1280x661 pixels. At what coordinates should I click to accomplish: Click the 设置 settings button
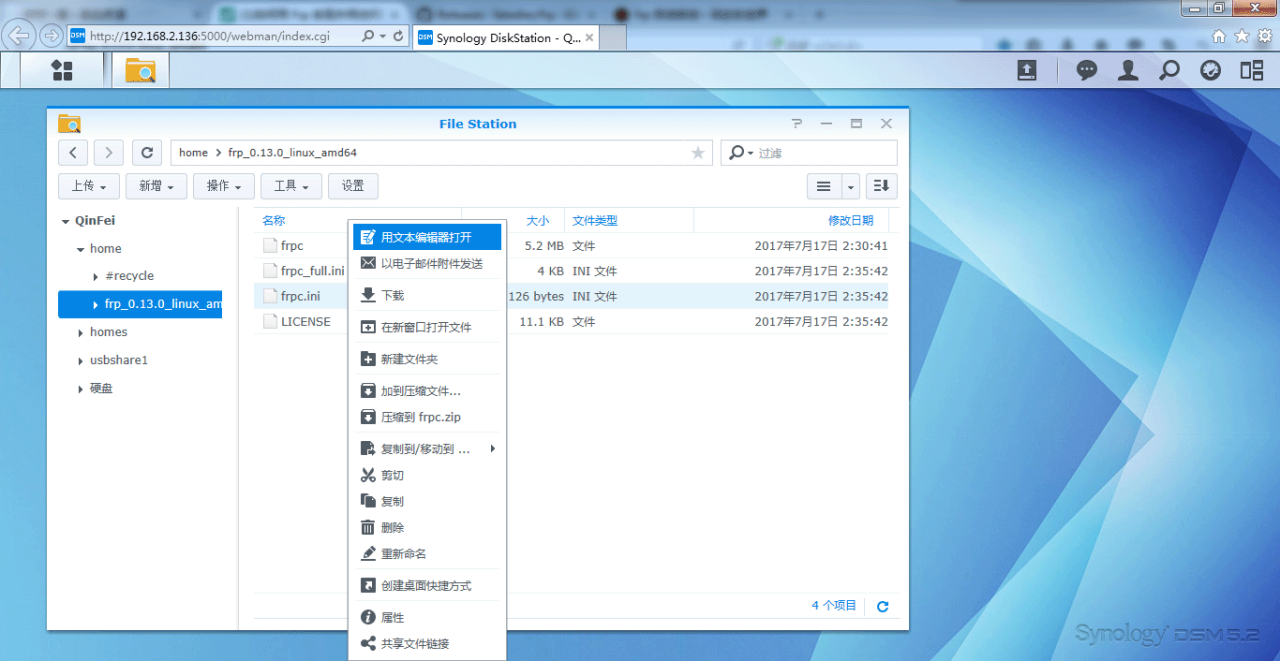point(353,186)
